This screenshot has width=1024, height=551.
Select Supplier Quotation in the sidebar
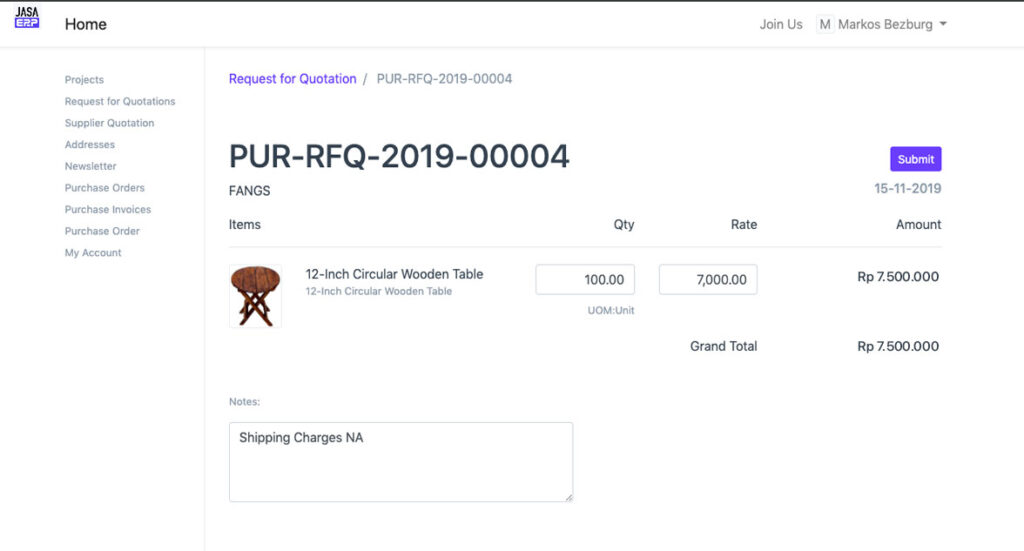[109, 123]
